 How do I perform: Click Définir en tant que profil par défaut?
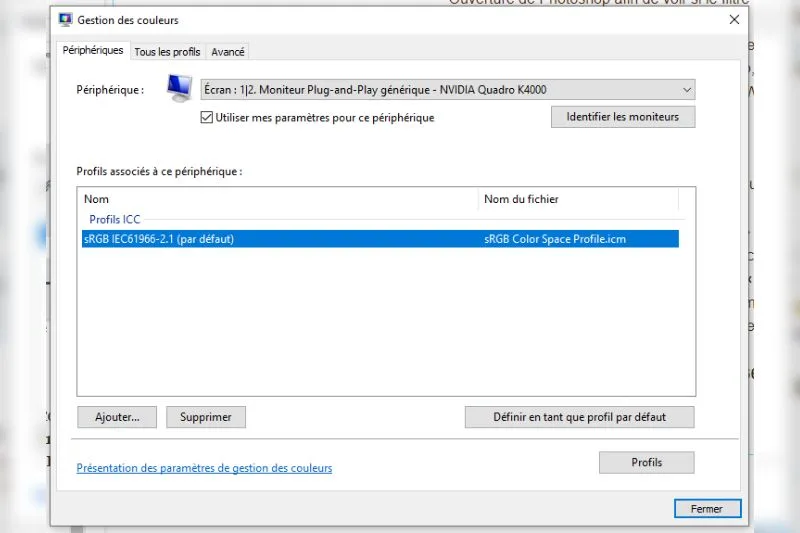click(x=580, y=417)
